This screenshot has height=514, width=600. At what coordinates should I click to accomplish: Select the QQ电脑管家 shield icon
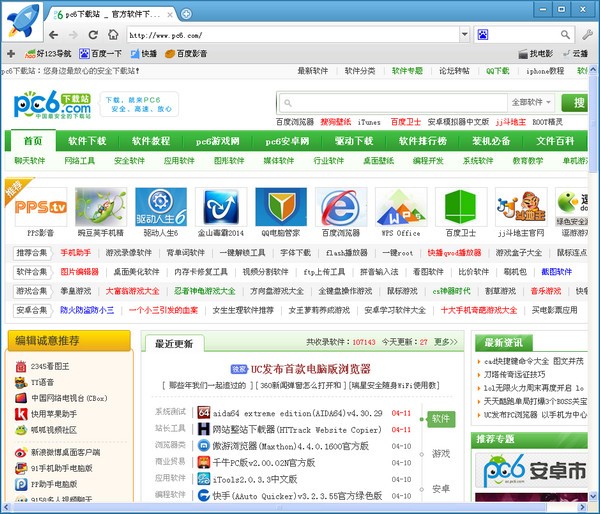(x=280, y=207)
